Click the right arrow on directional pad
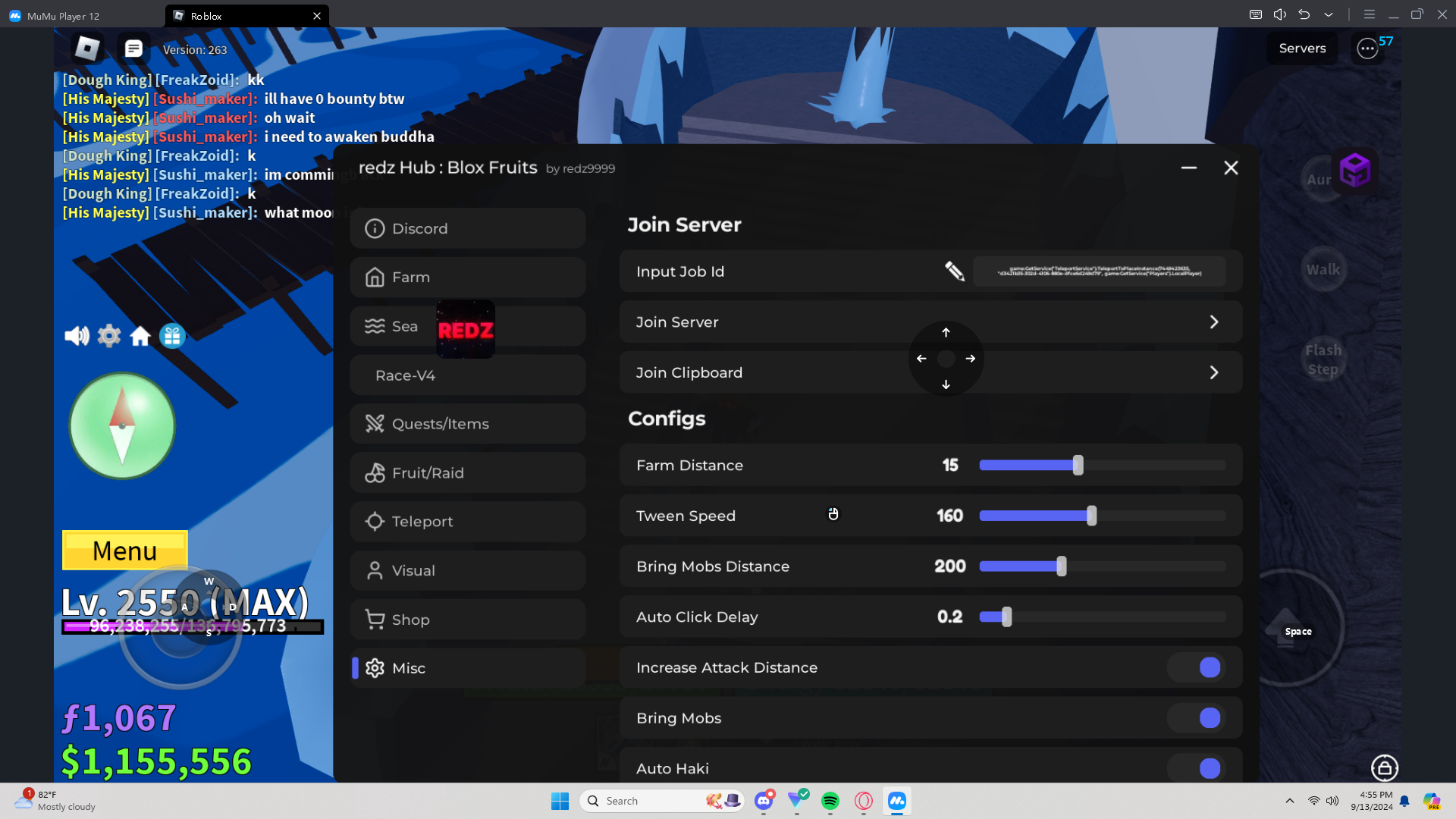1456x819 pixels. pos(971,359)
